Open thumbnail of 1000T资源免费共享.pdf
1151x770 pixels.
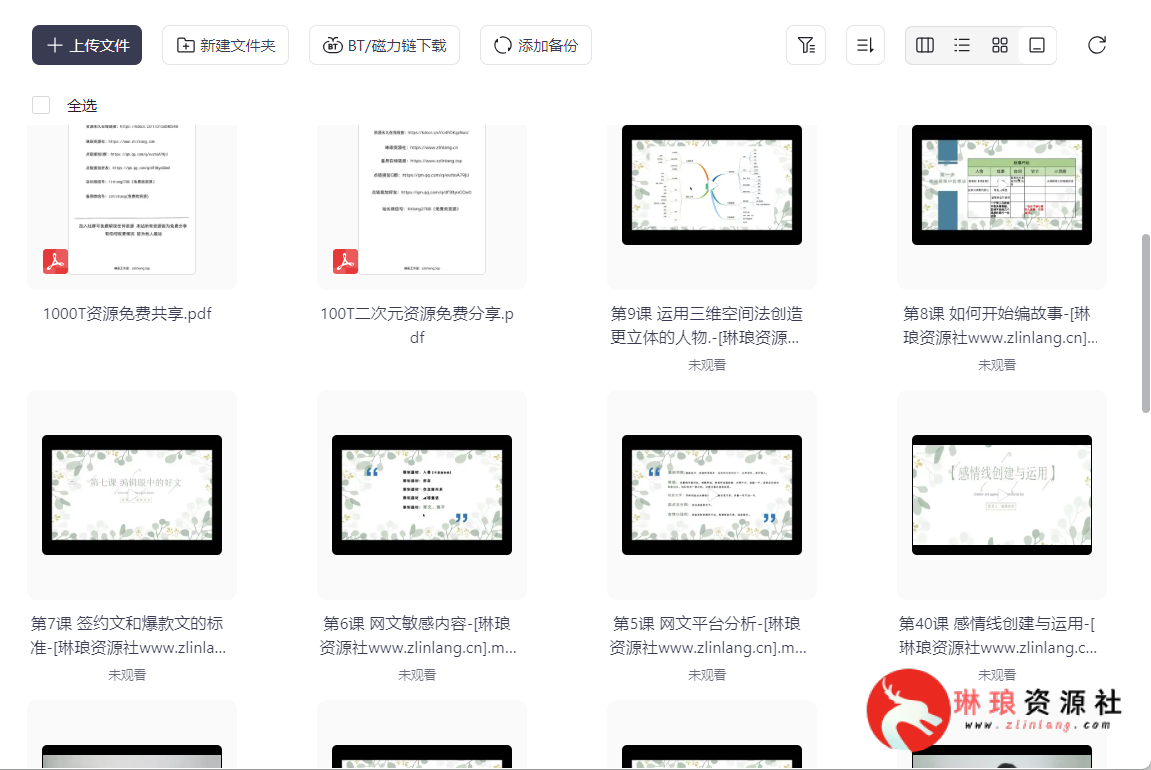[132, 200]
